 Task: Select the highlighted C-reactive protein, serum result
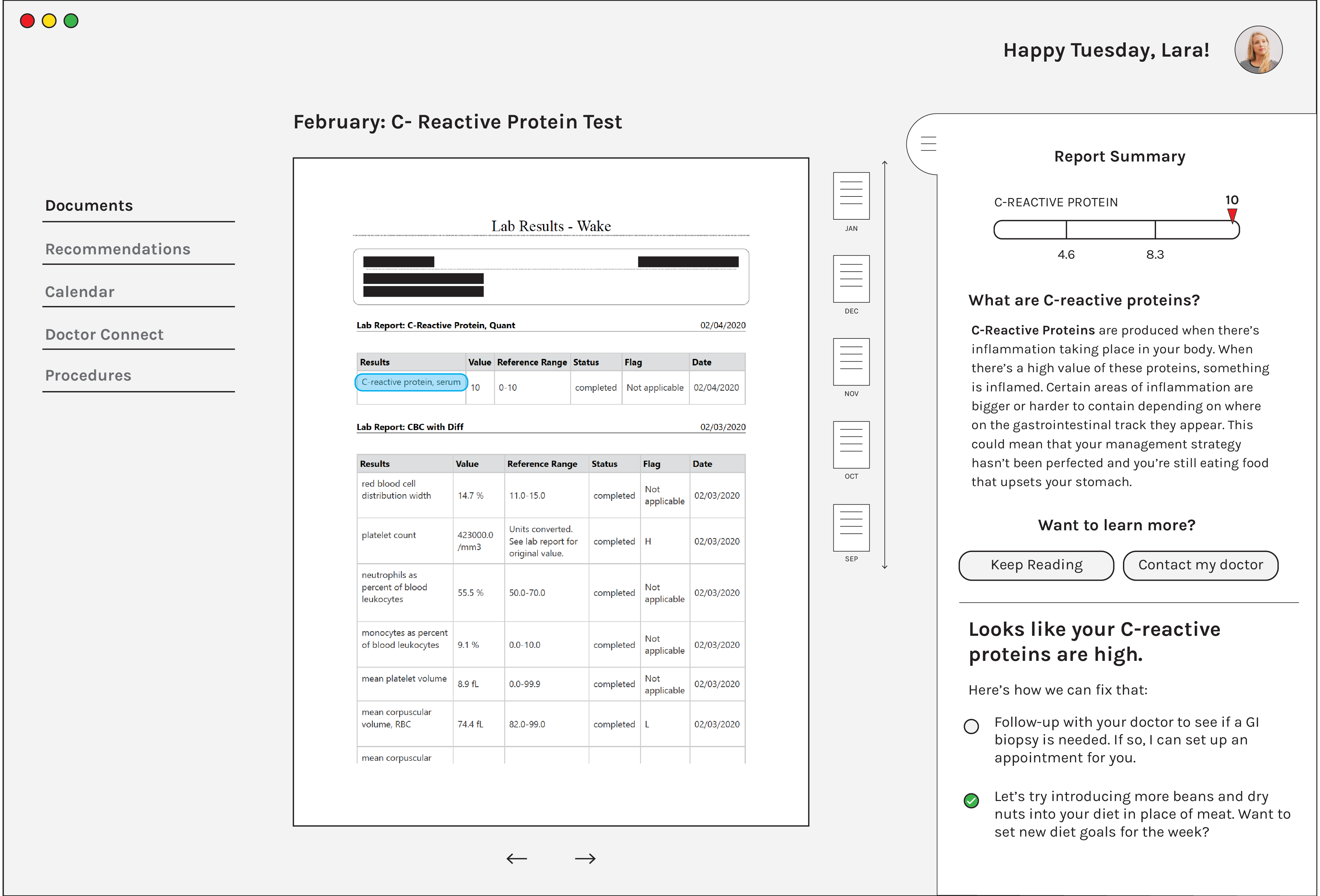411,382
